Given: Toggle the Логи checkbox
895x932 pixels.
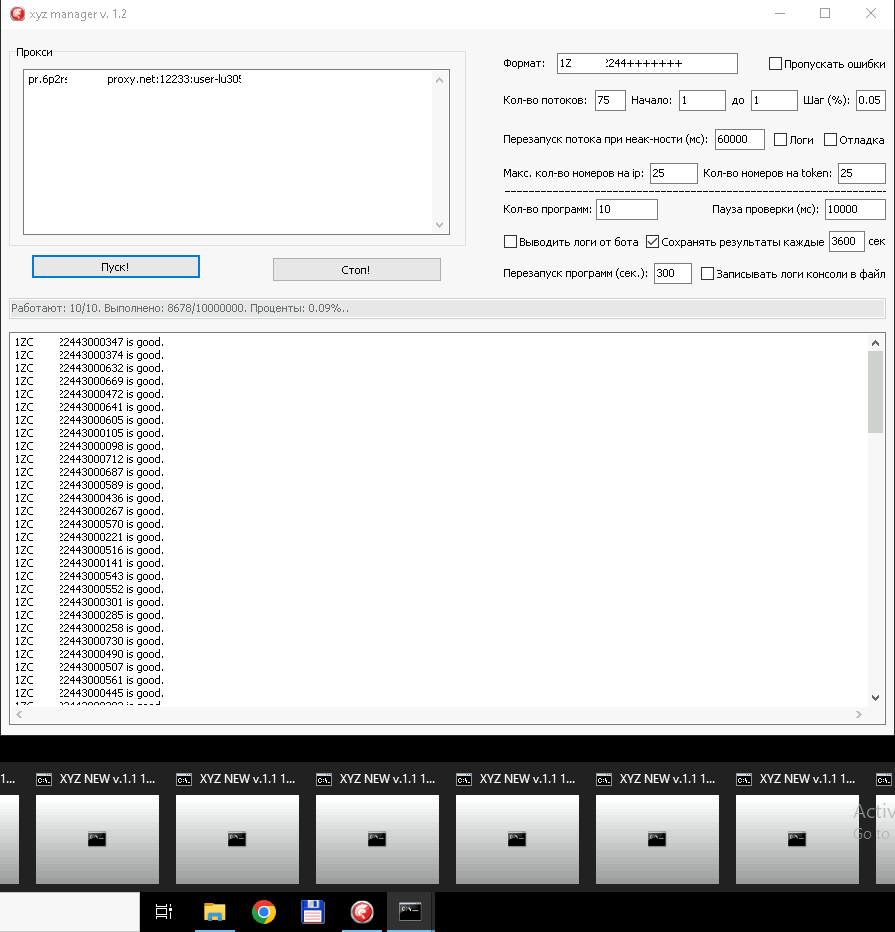Looking at the screenshot, I should (780, 140).
